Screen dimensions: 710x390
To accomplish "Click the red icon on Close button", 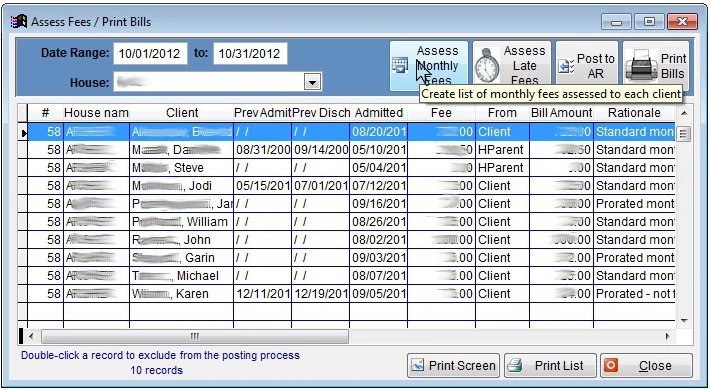I will pyautogui.click(x=612, y=365).
